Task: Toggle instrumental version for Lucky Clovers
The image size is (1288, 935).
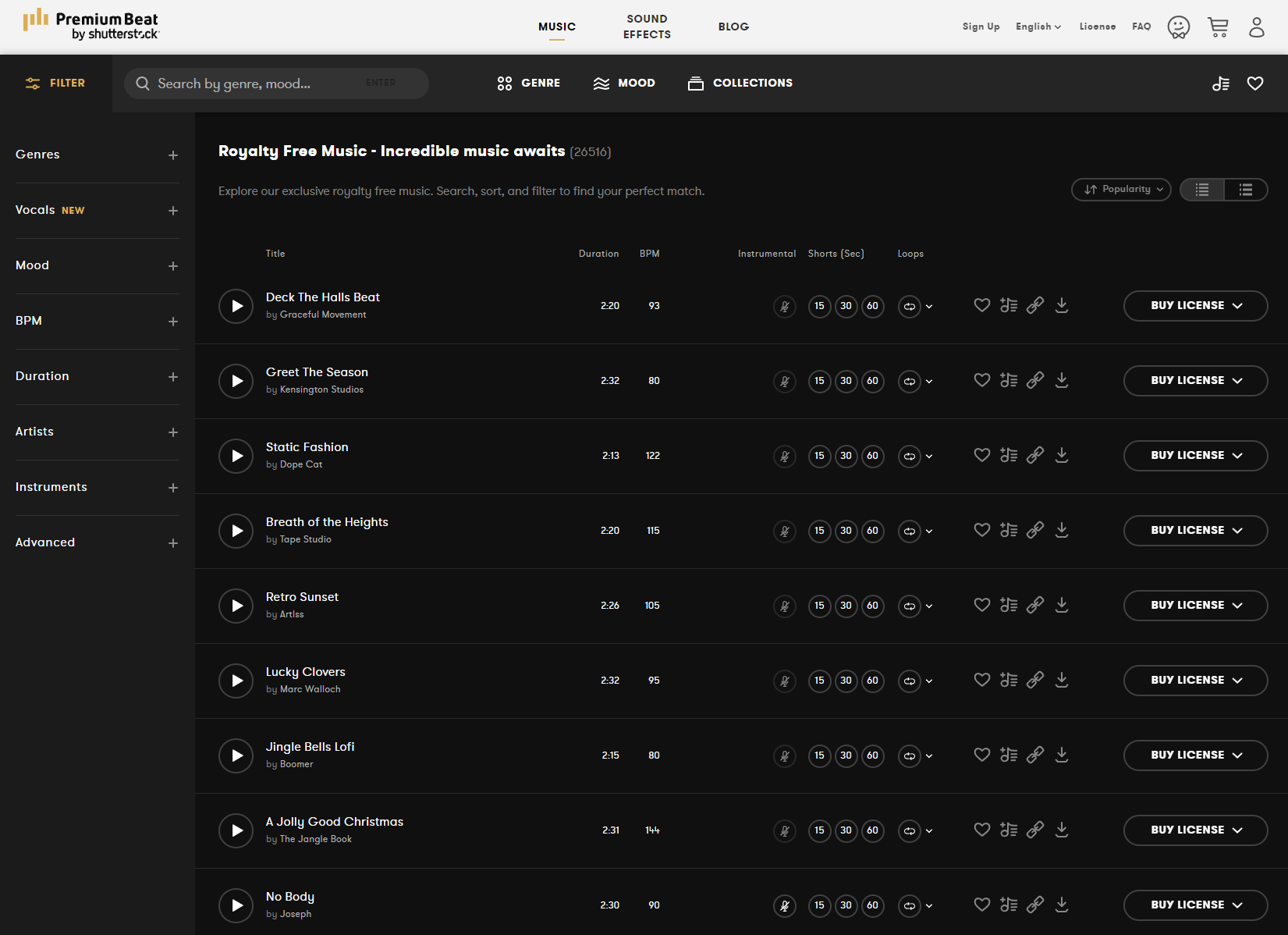Action: pyautogui.click(x=785, y=681)
